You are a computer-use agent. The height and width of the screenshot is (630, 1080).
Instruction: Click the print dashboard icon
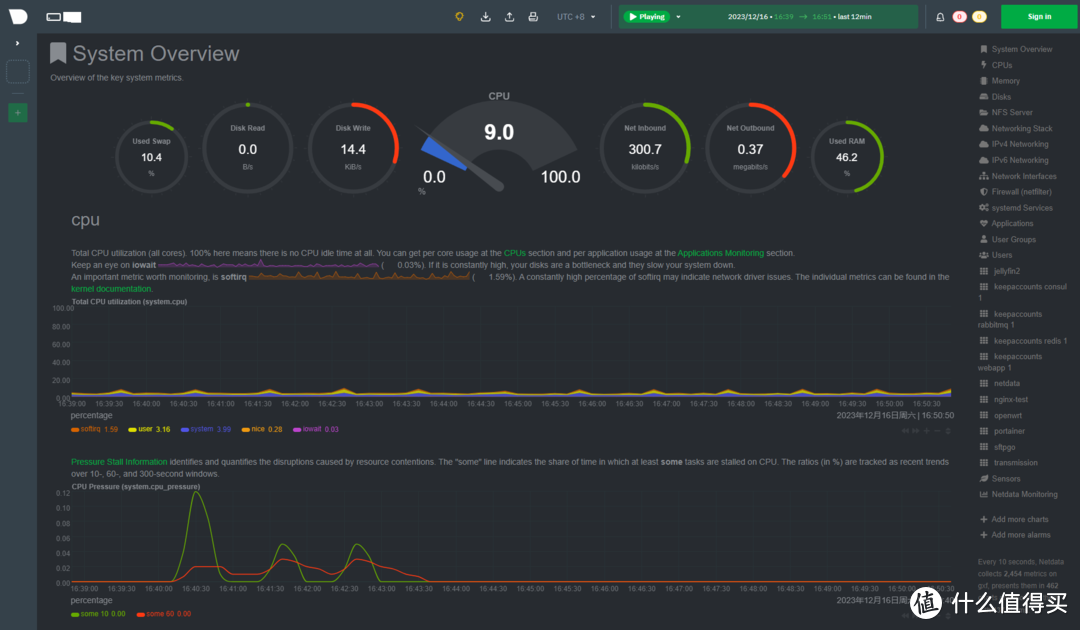point(533,17)
